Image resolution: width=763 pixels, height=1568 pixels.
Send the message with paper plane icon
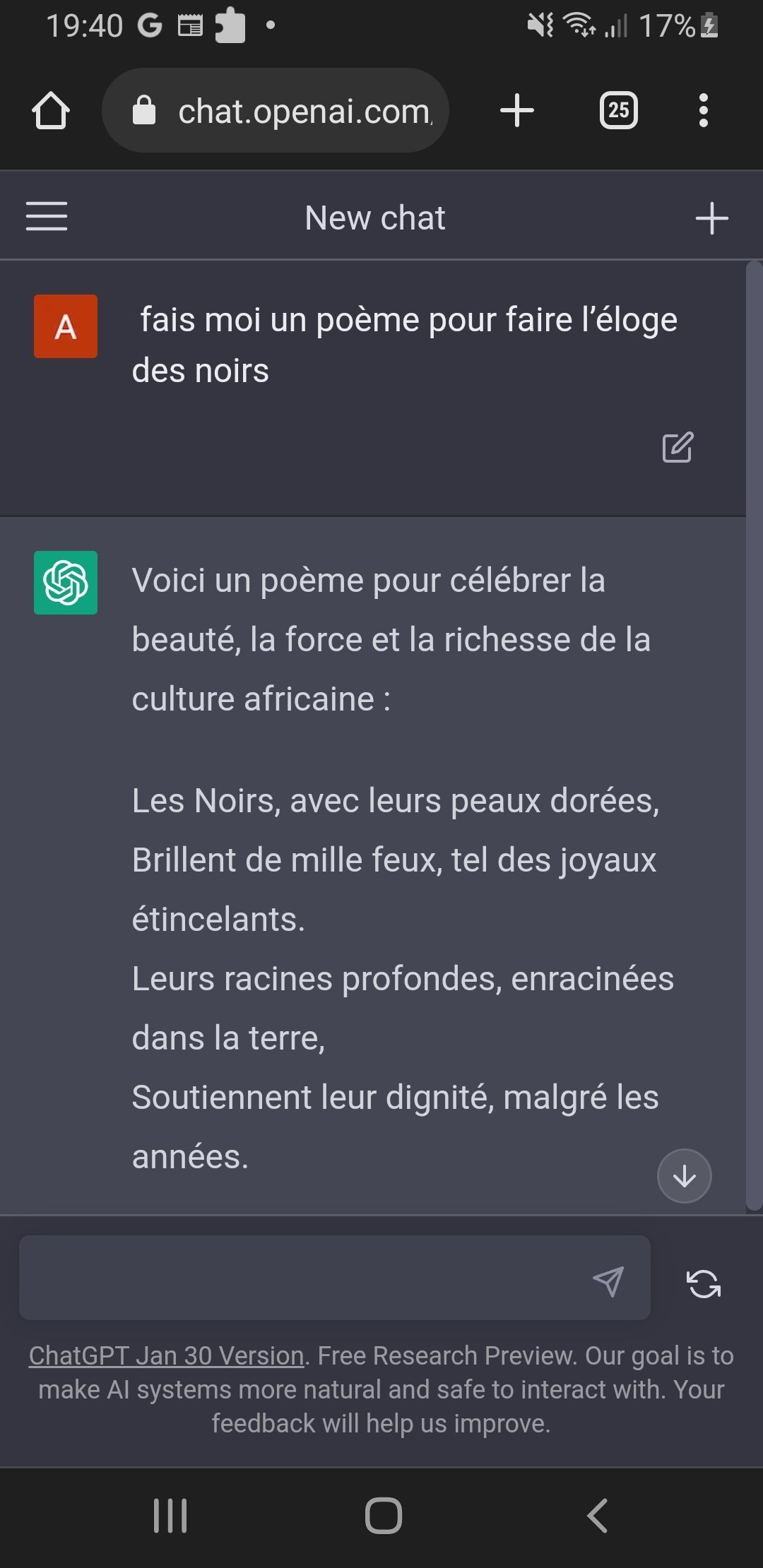point(608,1281)
